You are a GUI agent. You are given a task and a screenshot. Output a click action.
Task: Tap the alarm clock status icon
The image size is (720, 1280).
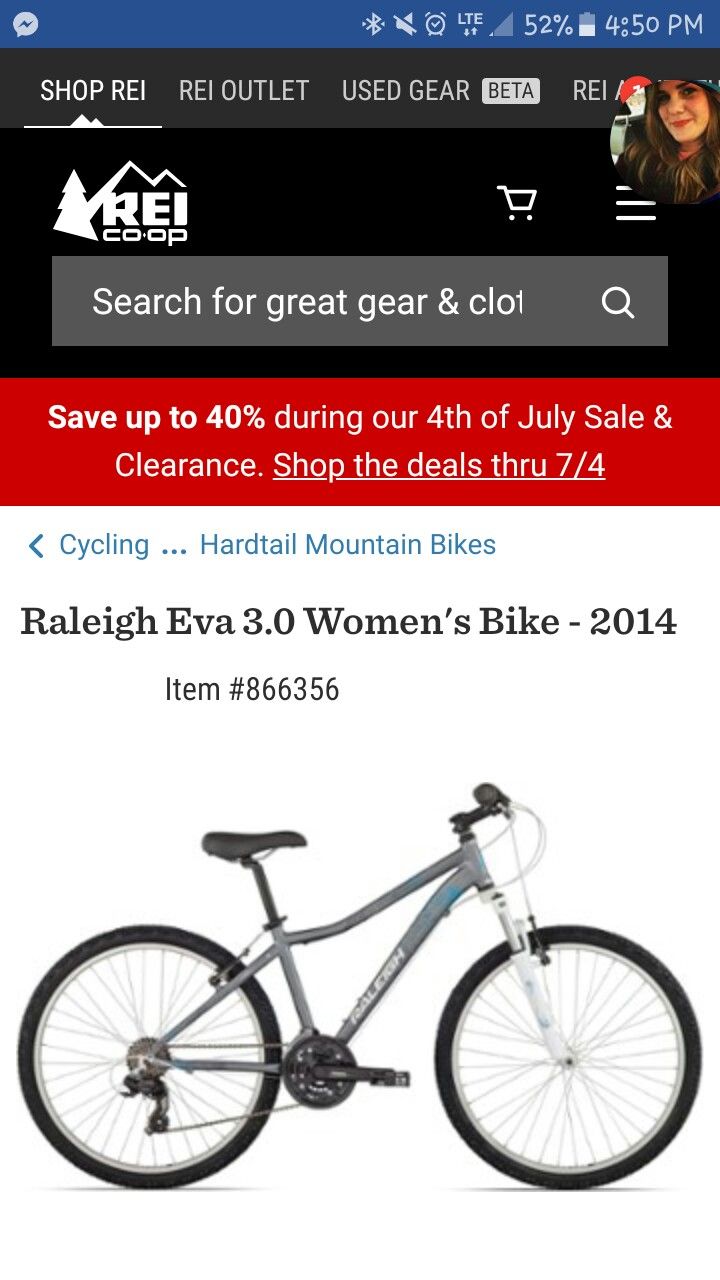click(436, 24)
